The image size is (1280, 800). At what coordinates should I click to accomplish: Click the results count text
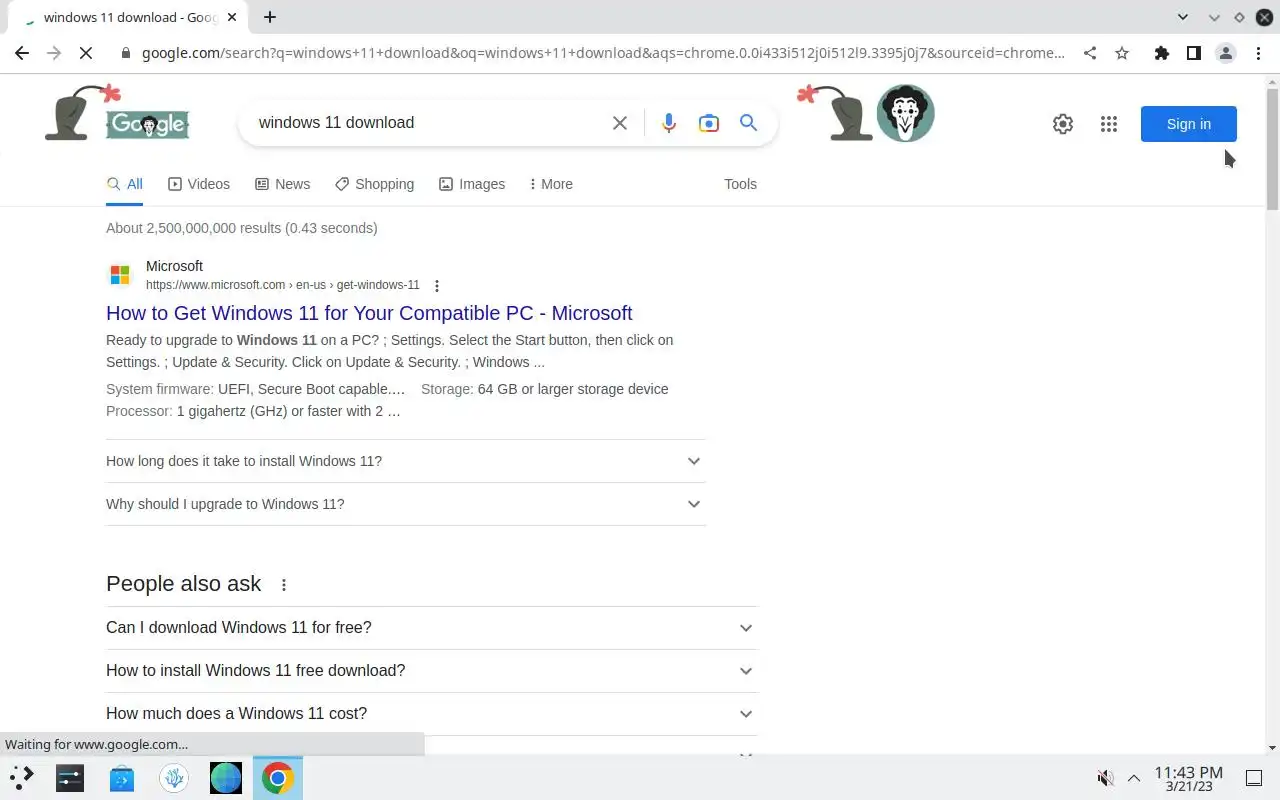click(x=242, y=228)
